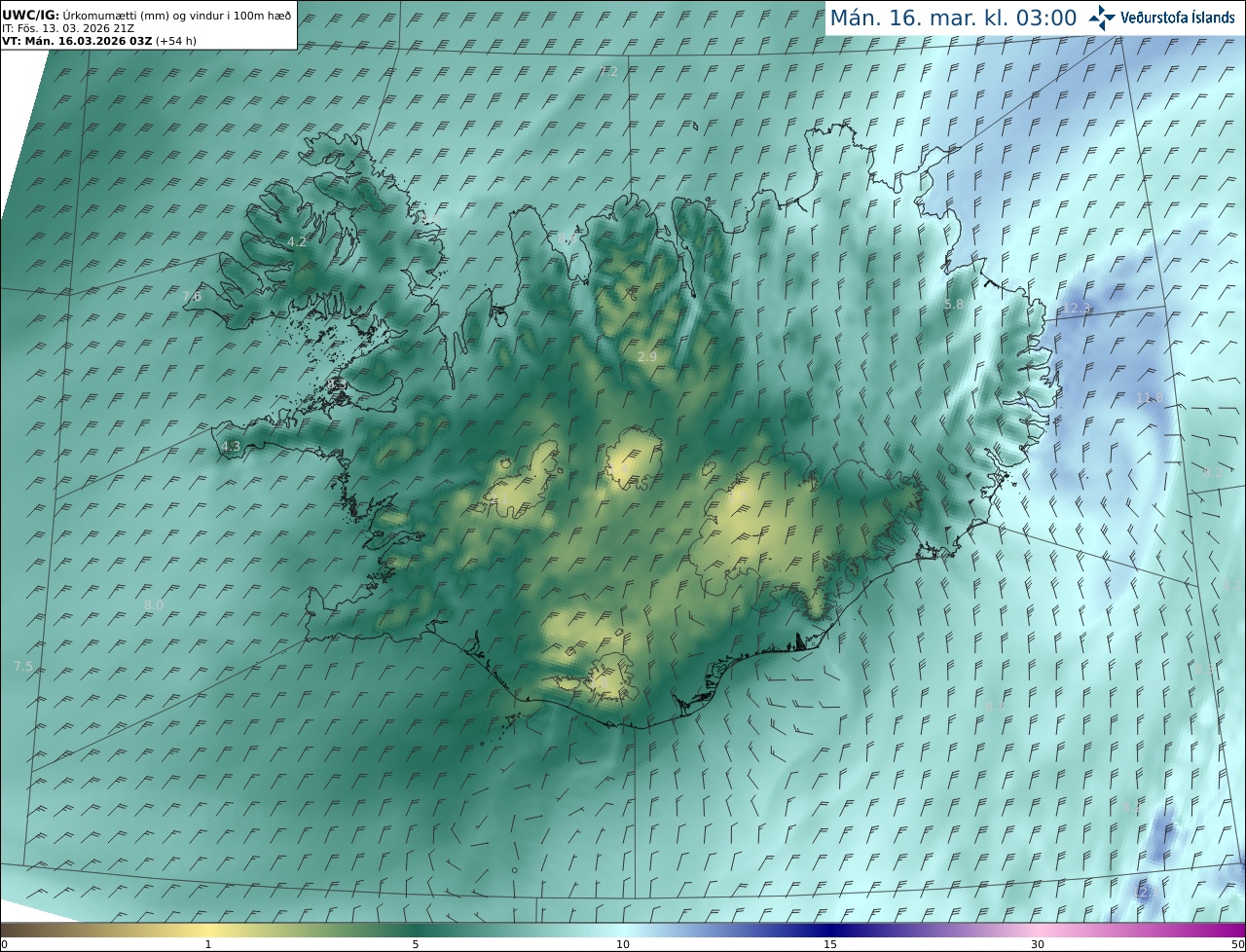The height and width of the screenshot is (952, 1246).
Task: Click the timestamp 'Mán. 16. mar. kl. 03:00'
Action: pyautogui.click(x=953, y=18)
